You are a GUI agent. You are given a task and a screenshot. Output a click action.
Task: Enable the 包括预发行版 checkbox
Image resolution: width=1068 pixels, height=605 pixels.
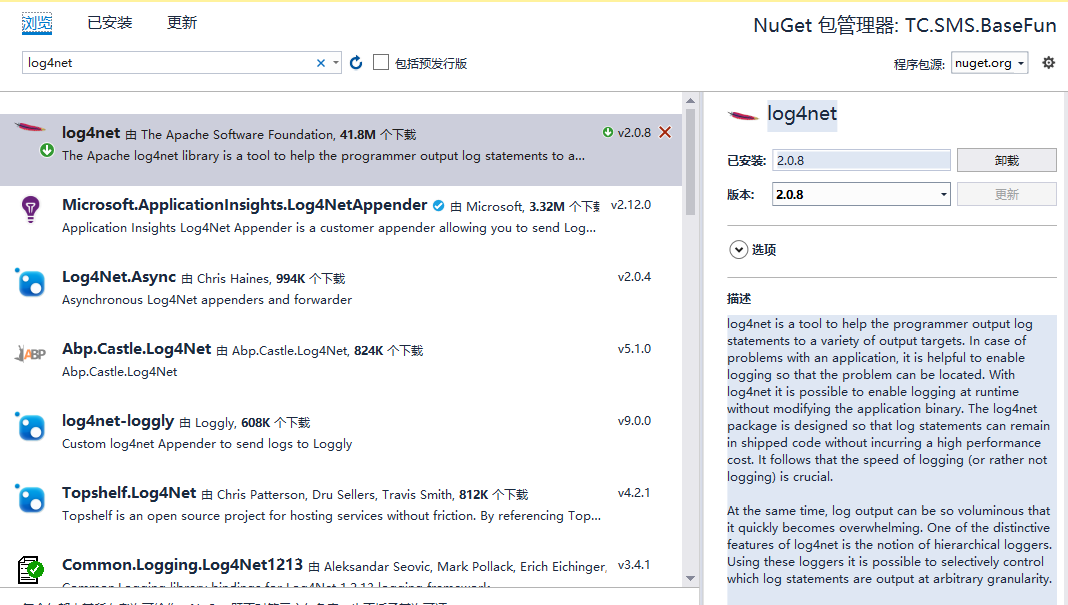tap(381, 63)
